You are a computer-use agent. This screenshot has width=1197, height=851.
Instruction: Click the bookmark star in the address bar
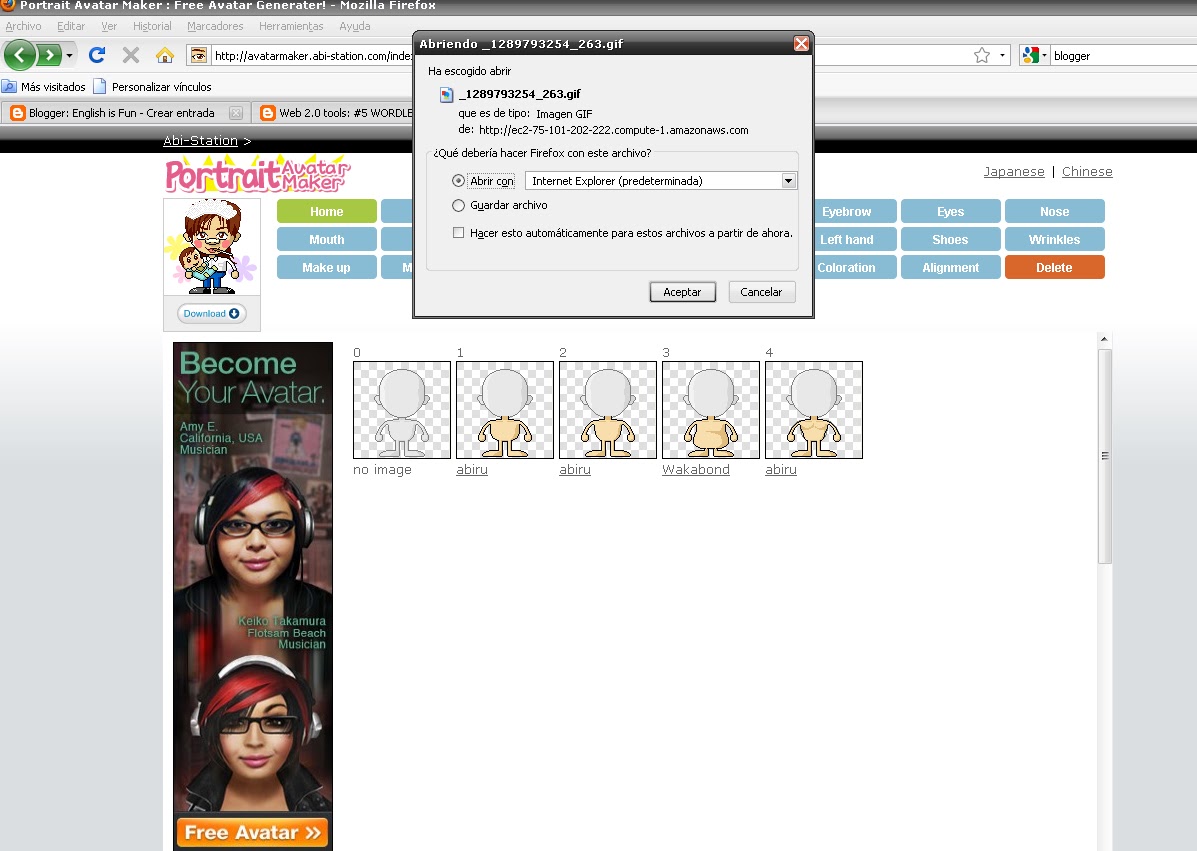pos(984,56)
